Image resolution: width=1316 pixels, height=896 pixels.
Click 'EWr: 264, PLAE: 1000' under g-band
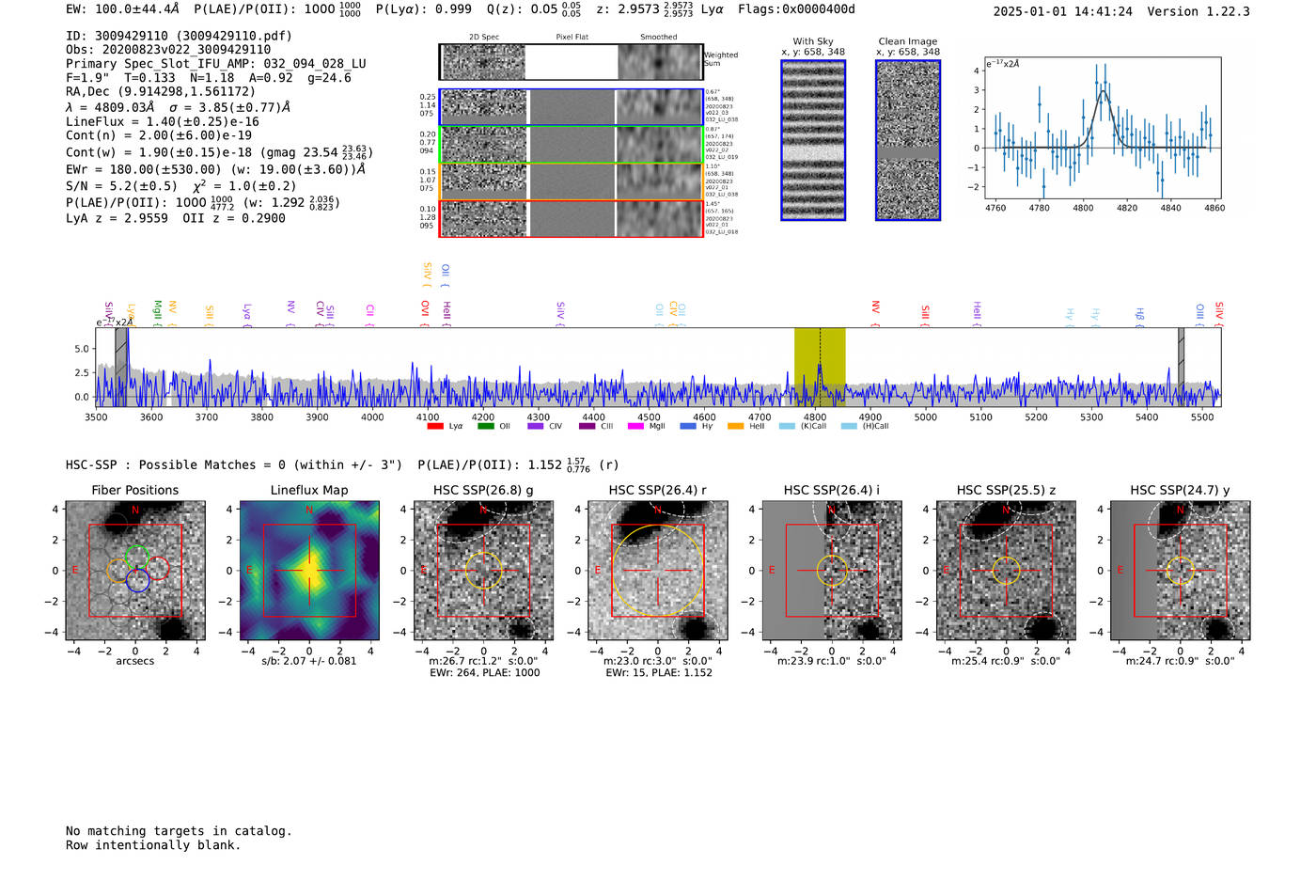click(484, 673)
